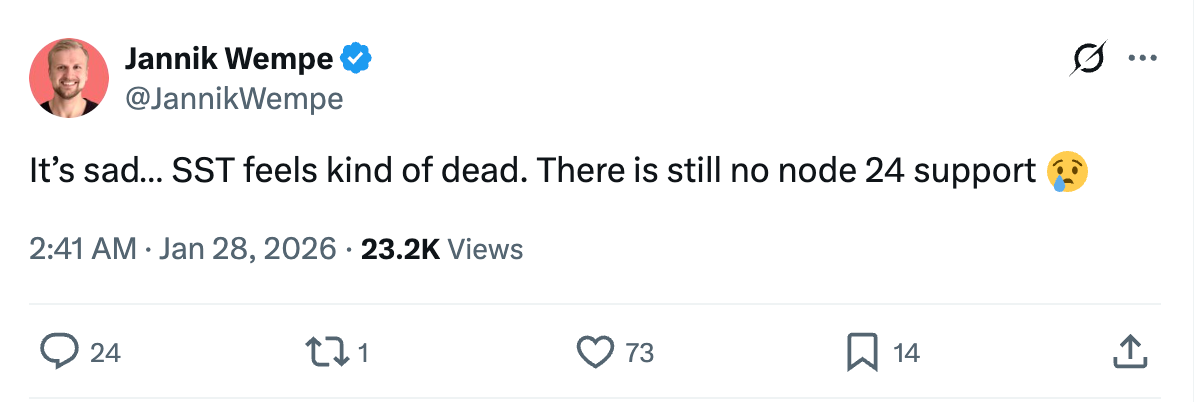The width and height of the screenshot is (1194, 402).
Task: Click the tweet text about SST
Action: [x=530, y=174]
